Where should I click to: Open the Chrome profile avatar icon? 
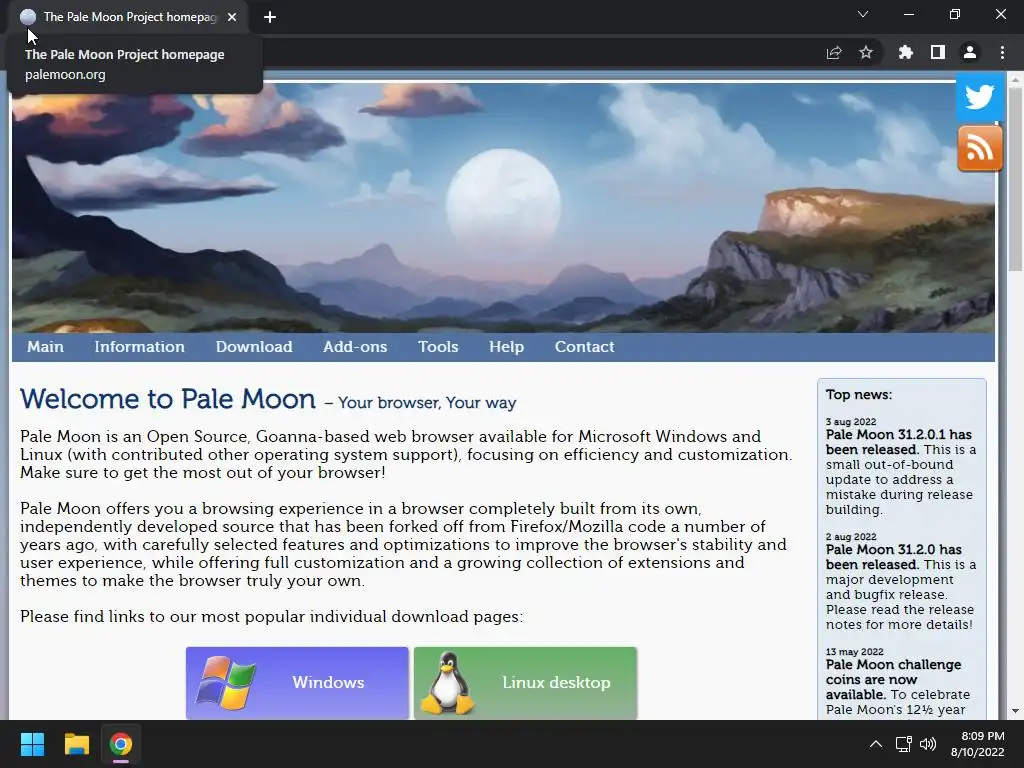[x=970, y=52]
